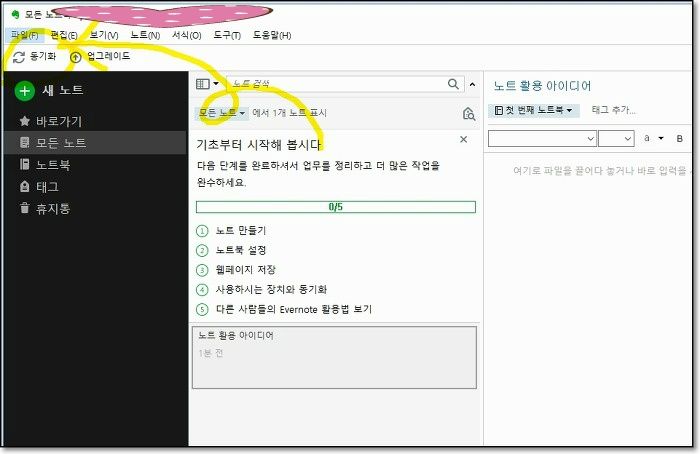This screenshot has height=454, width=700.
Task: Click the step 2 circle for 노트북 설정
Action: (202, 250)
